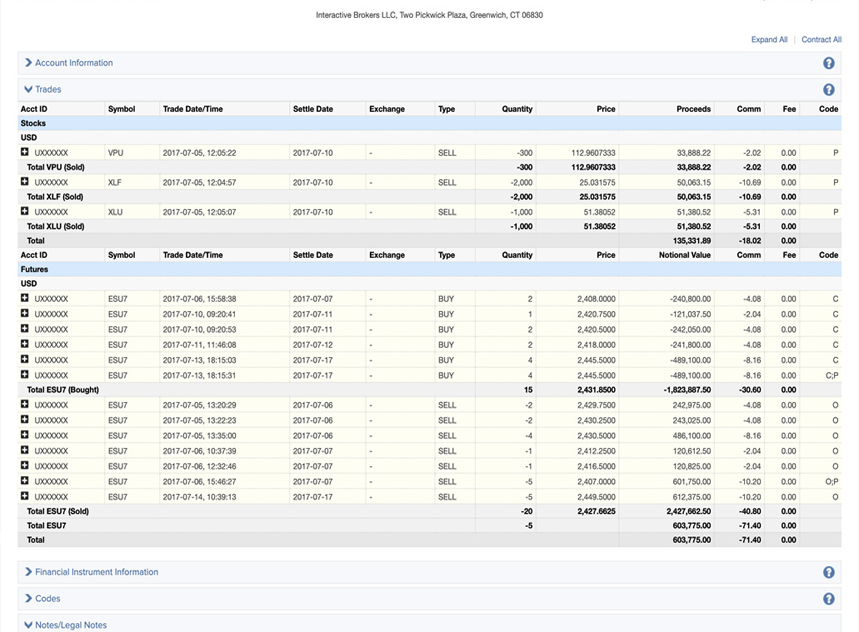The image size is (859, 632).
Task: Open help for Financial Instrument Information
Action: coord(828,573)
